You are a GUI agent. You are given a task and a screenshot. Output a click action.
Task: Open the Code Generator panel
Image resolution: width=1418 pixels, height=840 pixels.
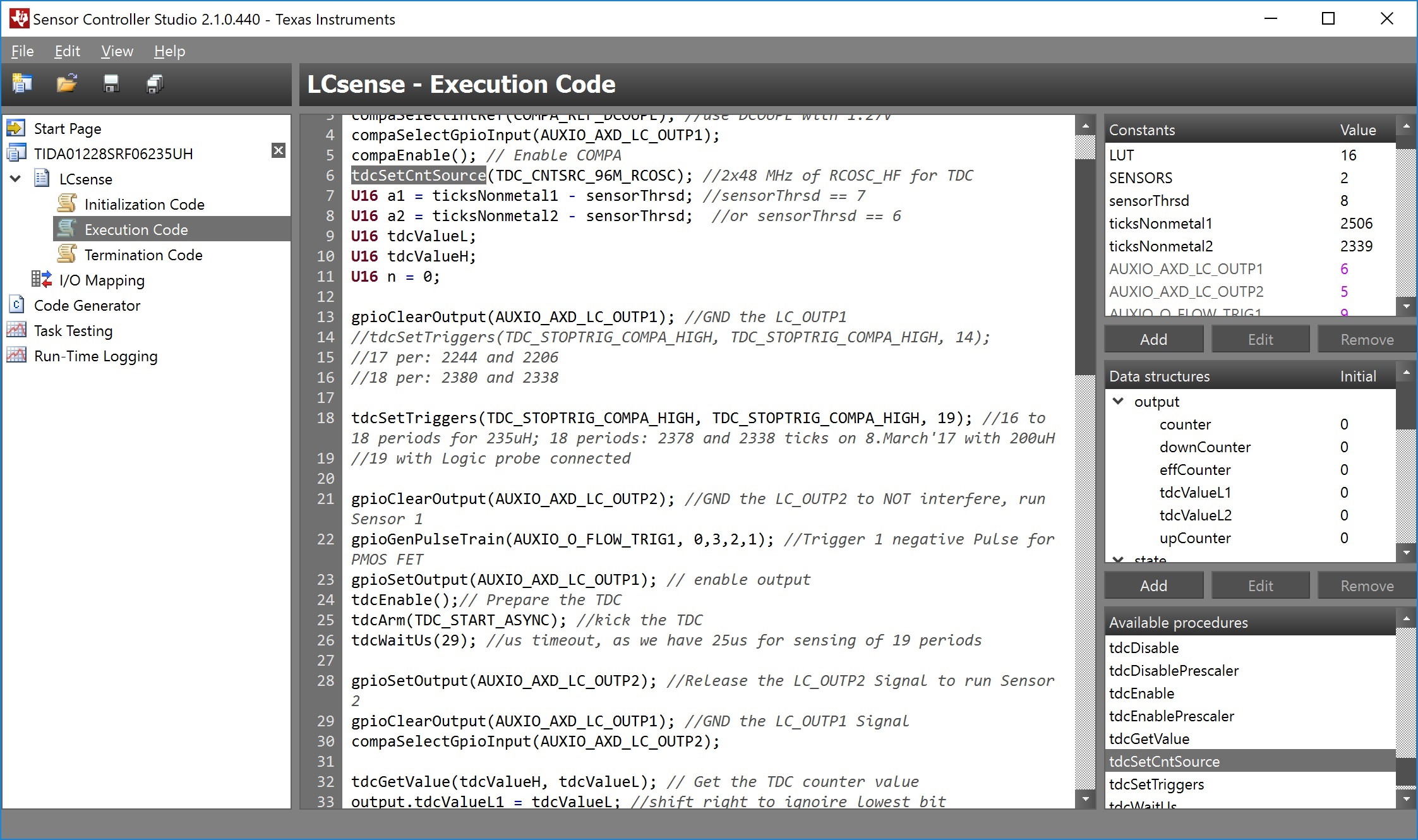pyautogui.click(x=87, y=305)
